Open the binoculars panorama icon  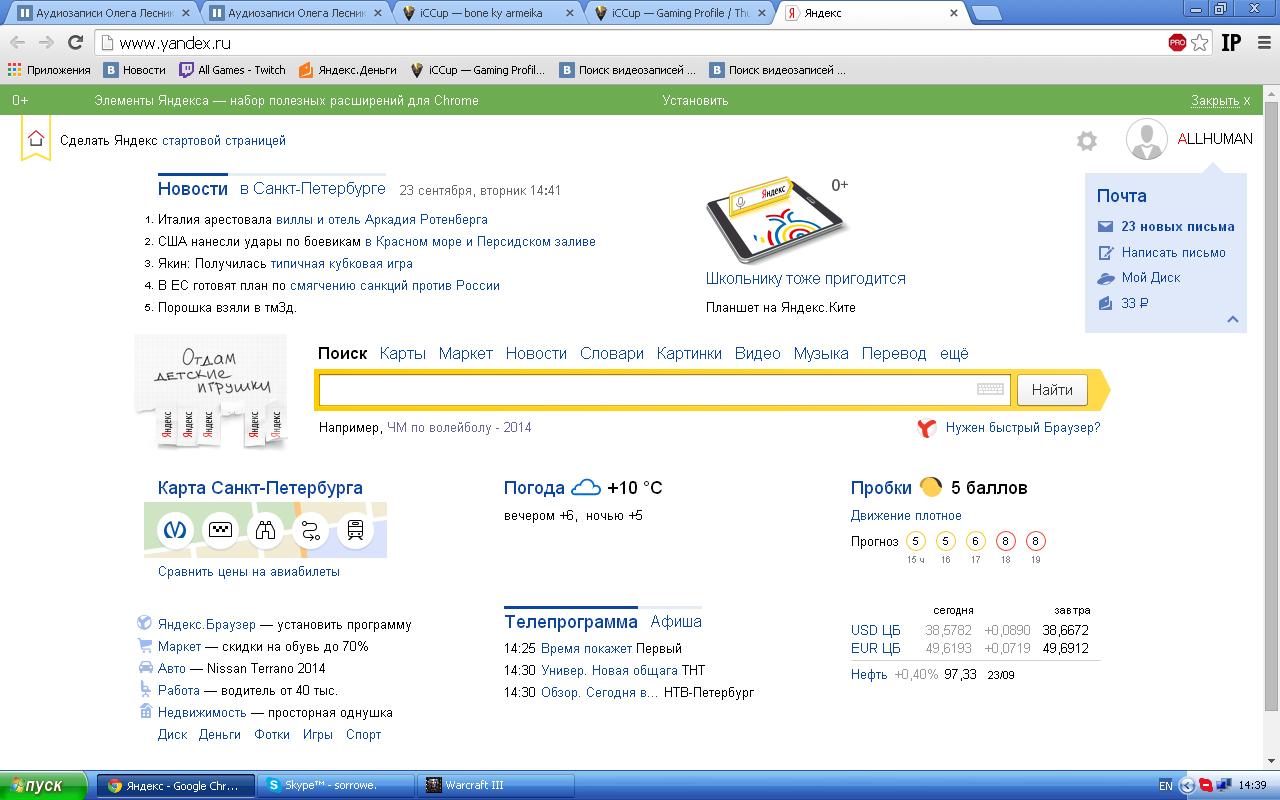pos(266,530)
